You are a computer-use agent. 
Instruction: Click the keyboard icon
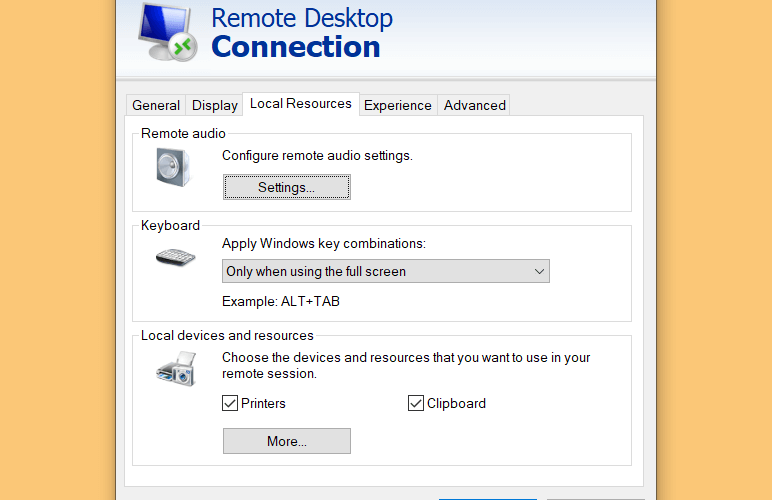click(x=175, y=257)
